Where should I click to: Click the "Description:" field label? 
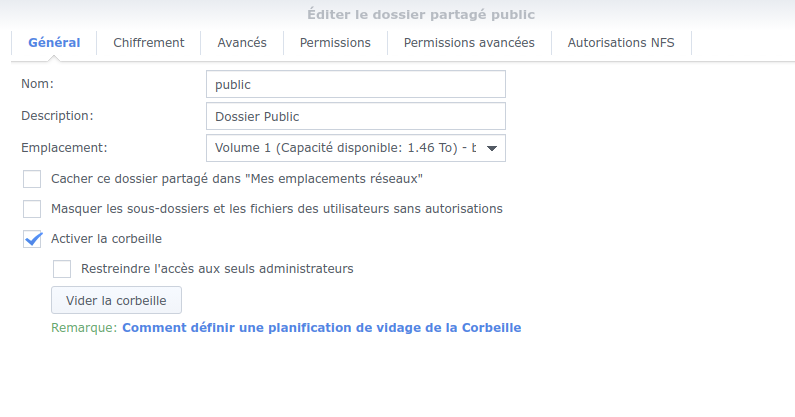pyautogui.click(x=57, y=115)
